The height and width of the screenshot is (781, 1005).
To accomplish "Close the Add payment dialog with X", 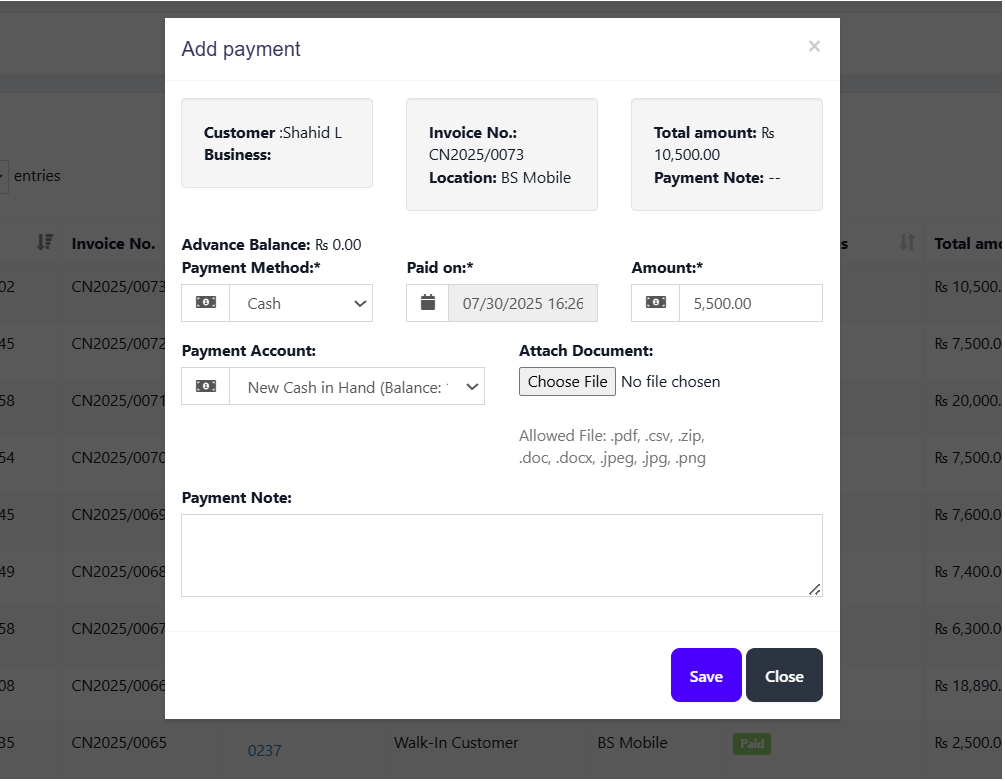I will point(814,46).
